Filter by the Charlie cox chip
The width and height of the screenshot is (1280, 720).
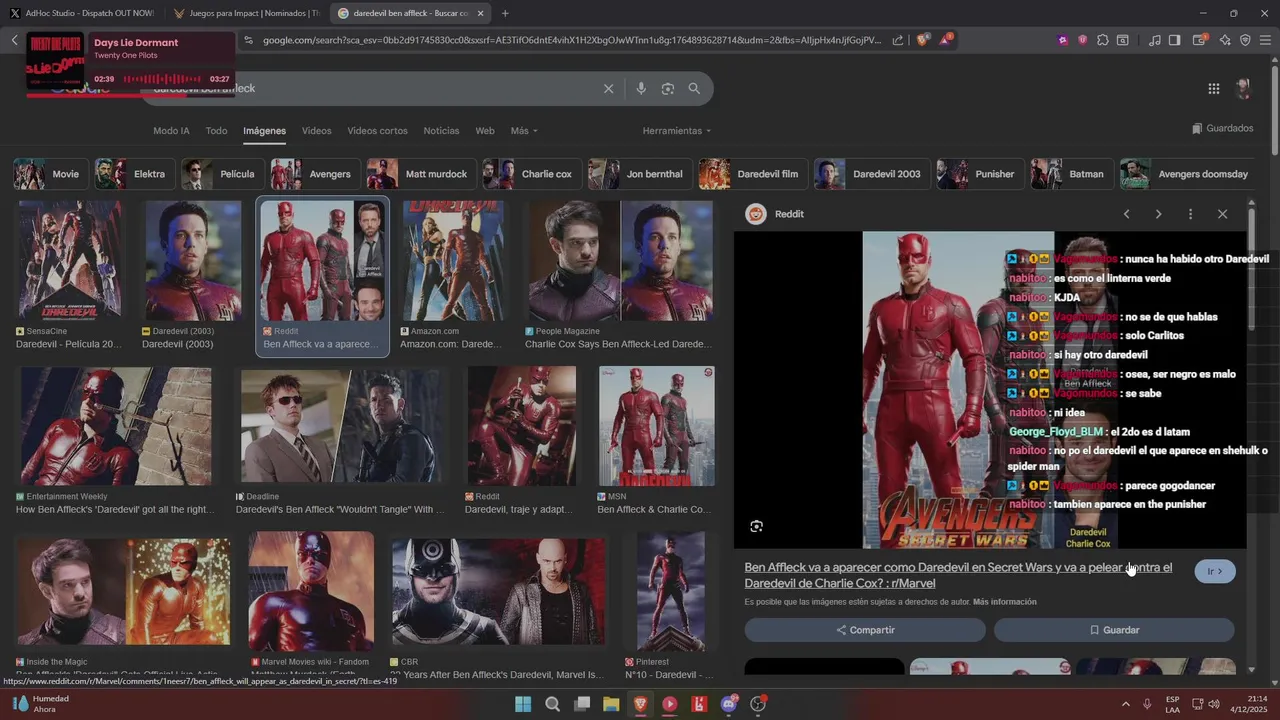click(x=530, y=174)
